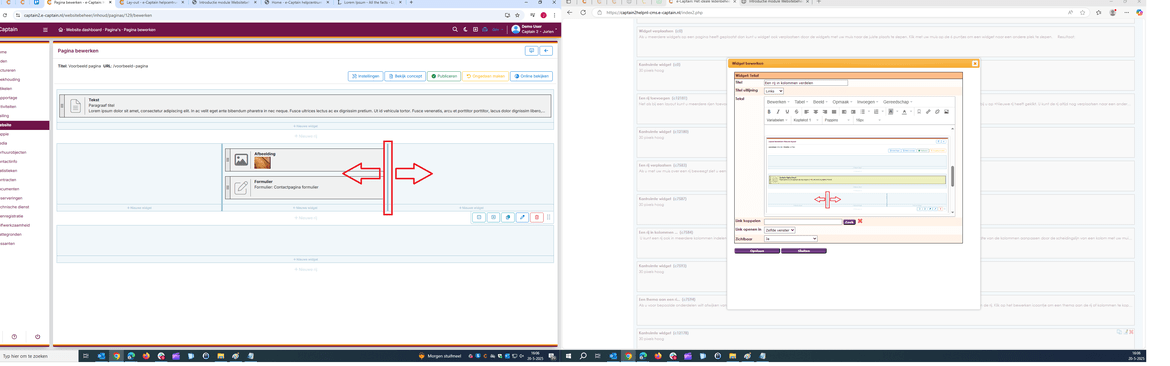Toggle dark mode with the moon icon

(x=465, y=29)
